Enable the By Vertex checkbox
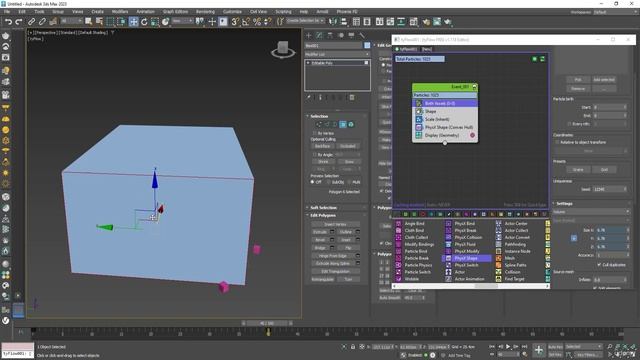Image resolution: width=640 pixels, height=360 pixels. tap(314, 133)
